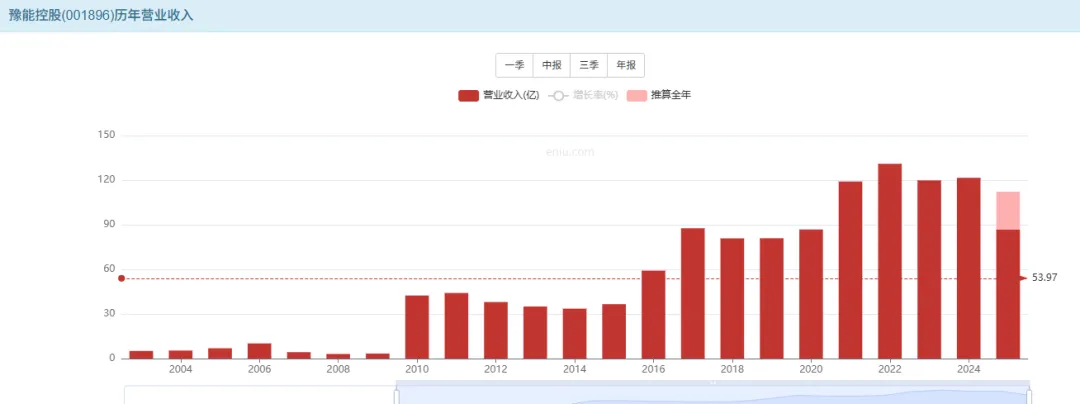Click the 2024 revenue bar
The image size is (1080, 404).
(x=968, y=268)
